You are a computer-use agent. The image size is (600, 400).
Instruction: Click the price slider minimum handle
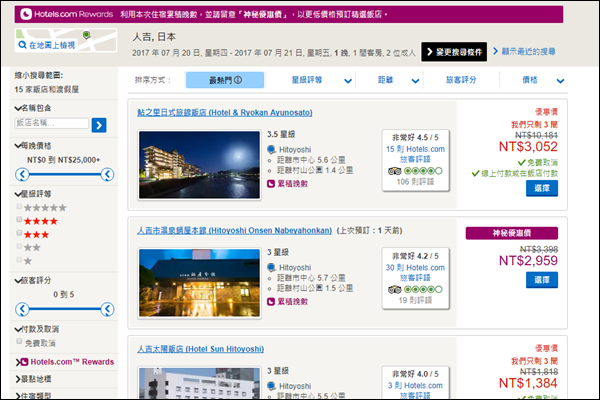pos(22,175)
